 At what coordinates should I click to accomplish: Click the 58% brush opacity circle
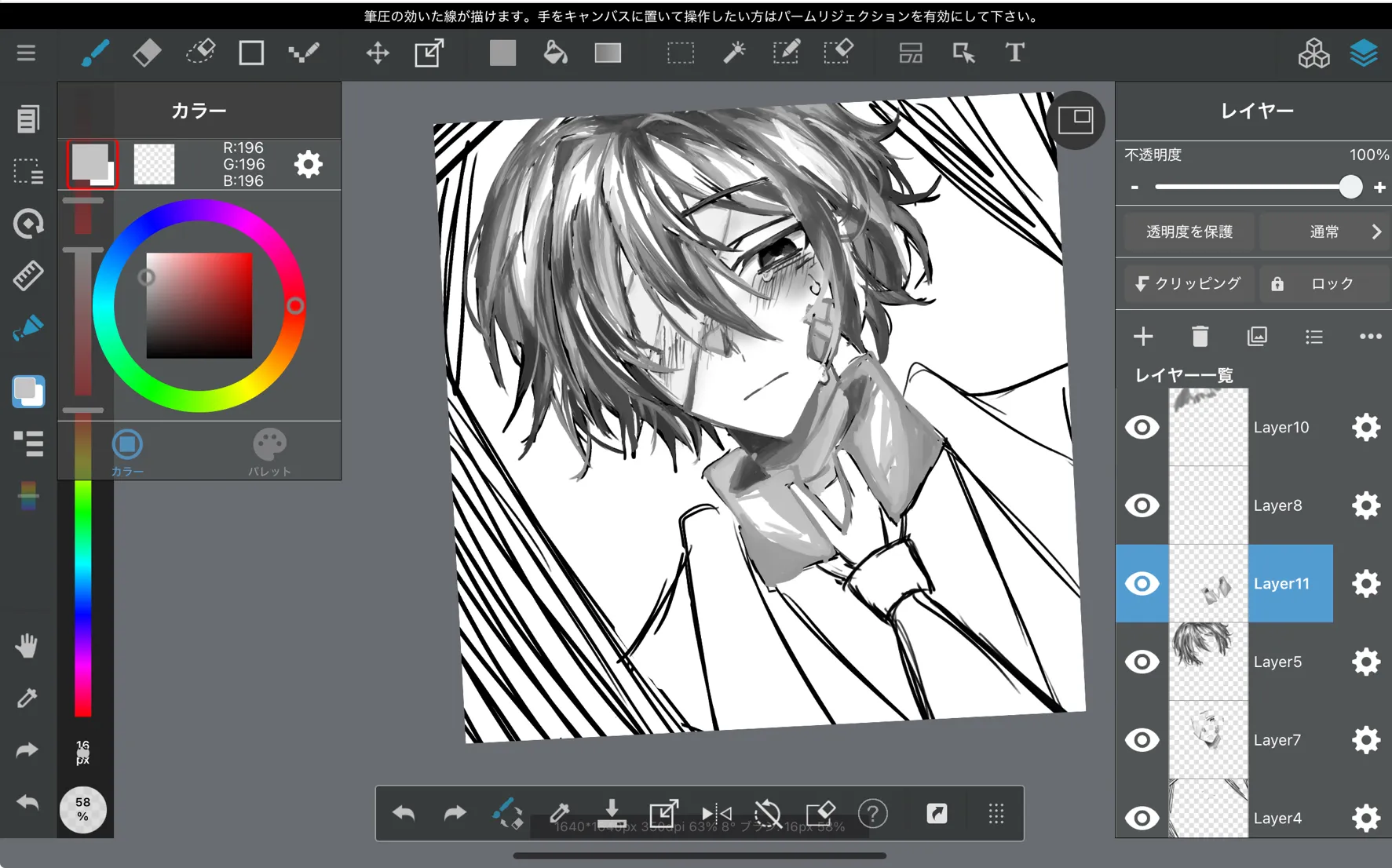click(82, 809)
